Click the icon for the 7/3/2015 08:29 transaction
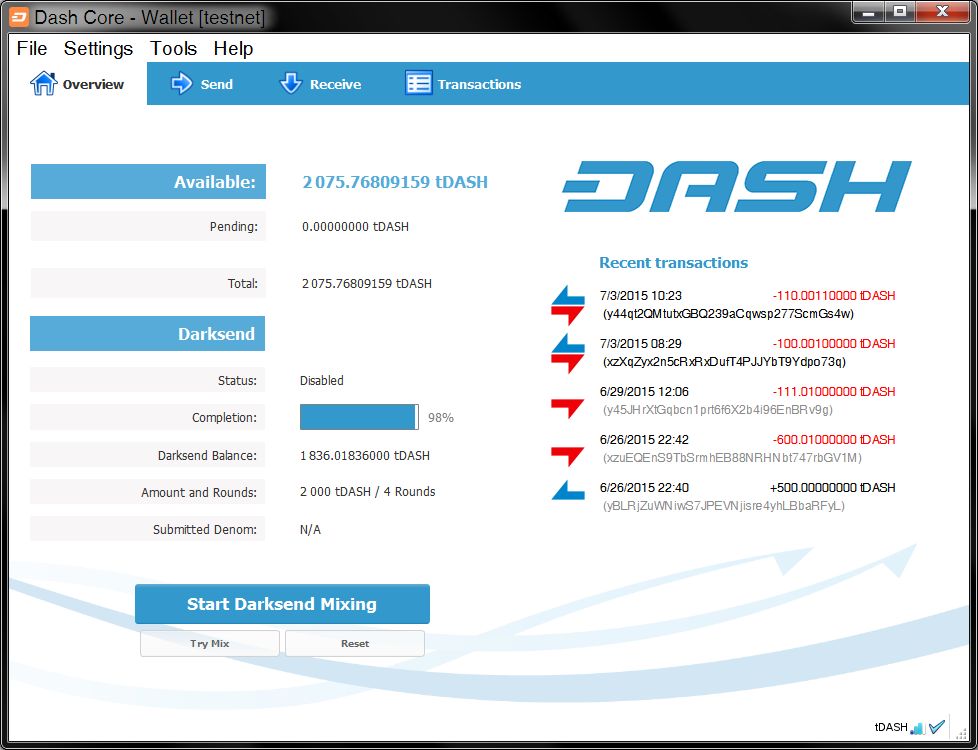Viewport: 978px width, 750px height. tap(568, 353)
